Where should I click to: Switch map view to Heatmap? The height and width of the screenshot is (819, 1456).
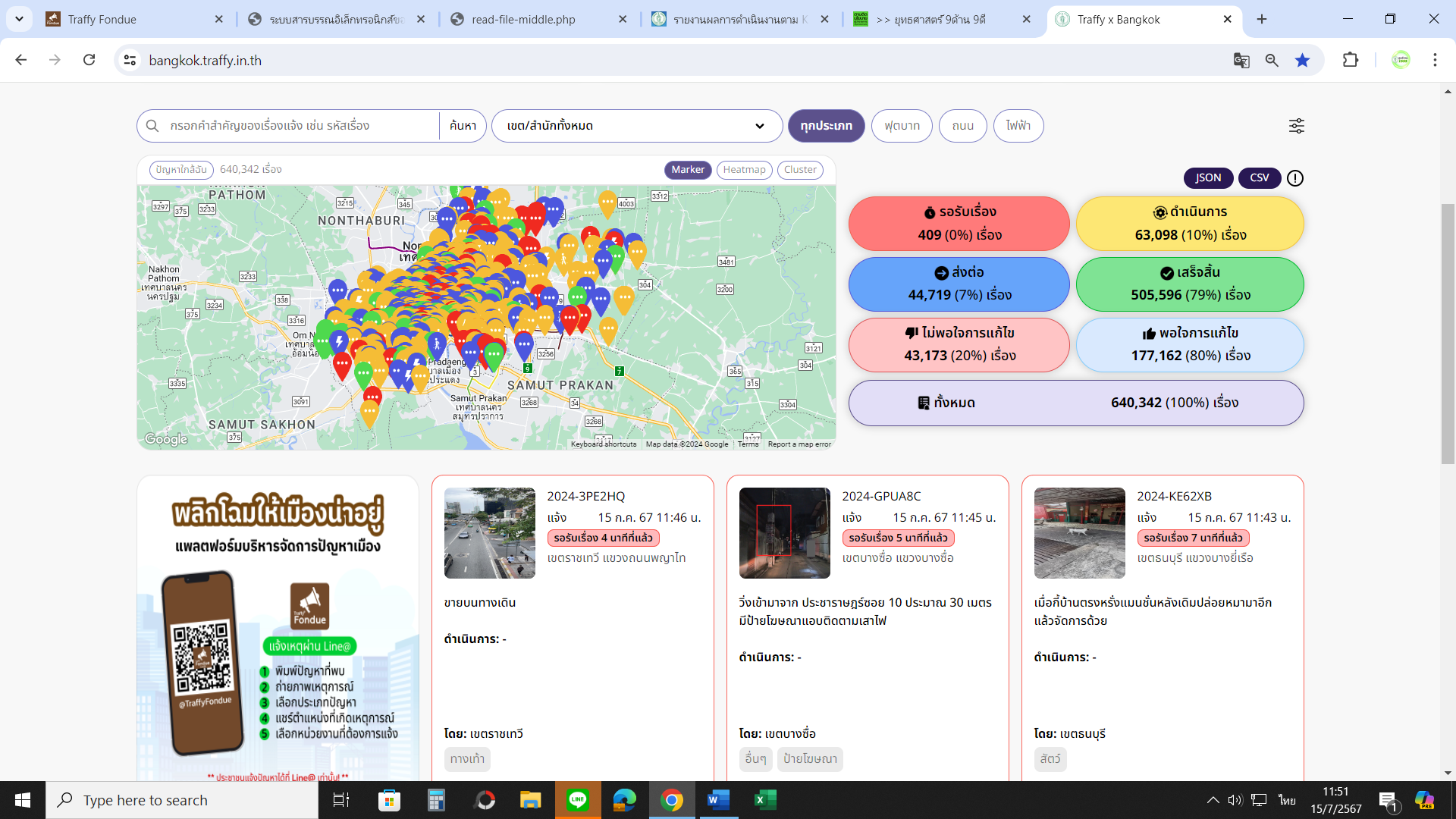(x=744, y=170)
